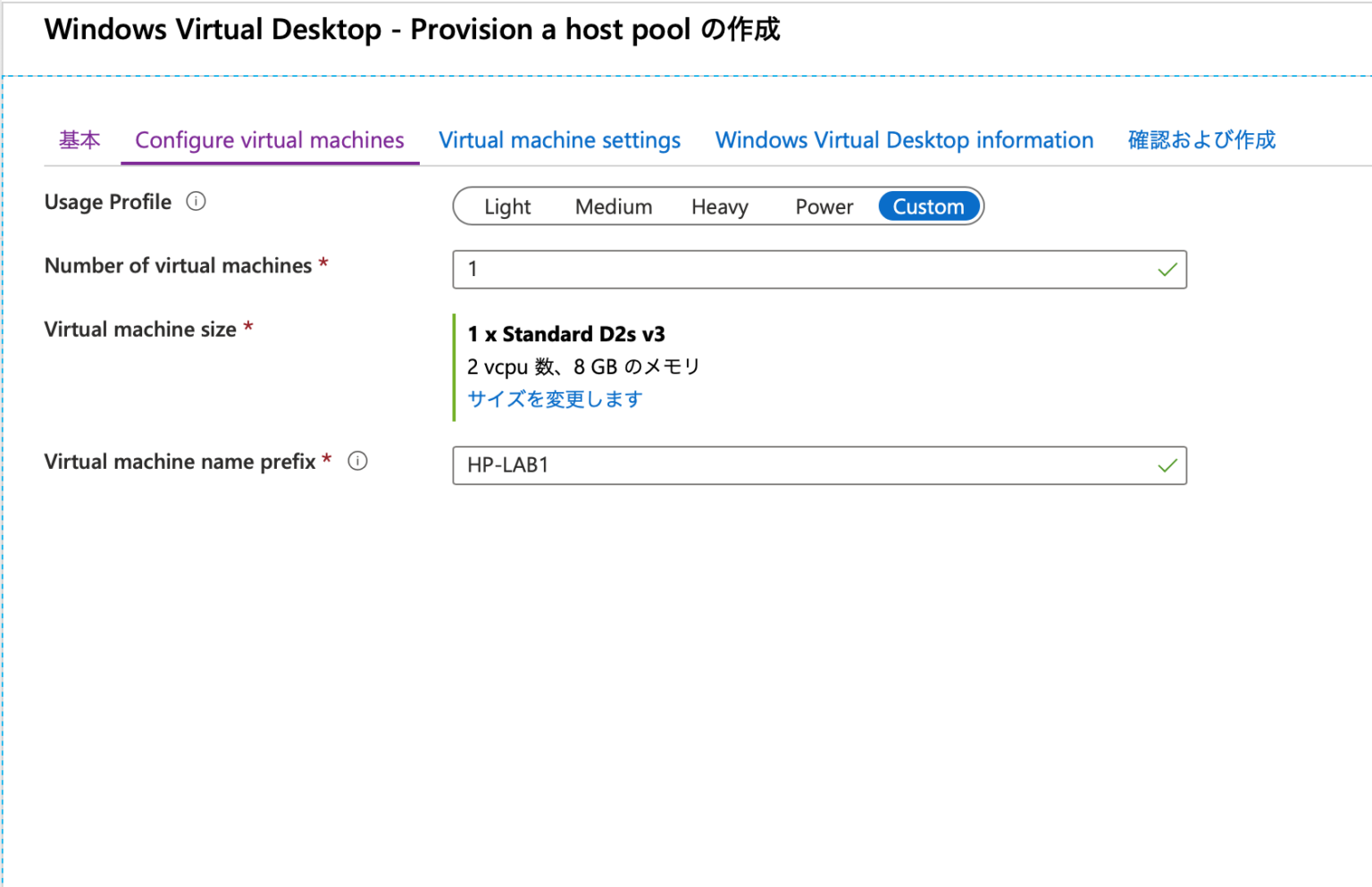Click the Virtual machine size label
The height and width of the screenshot is (887, 1372).
140,330
